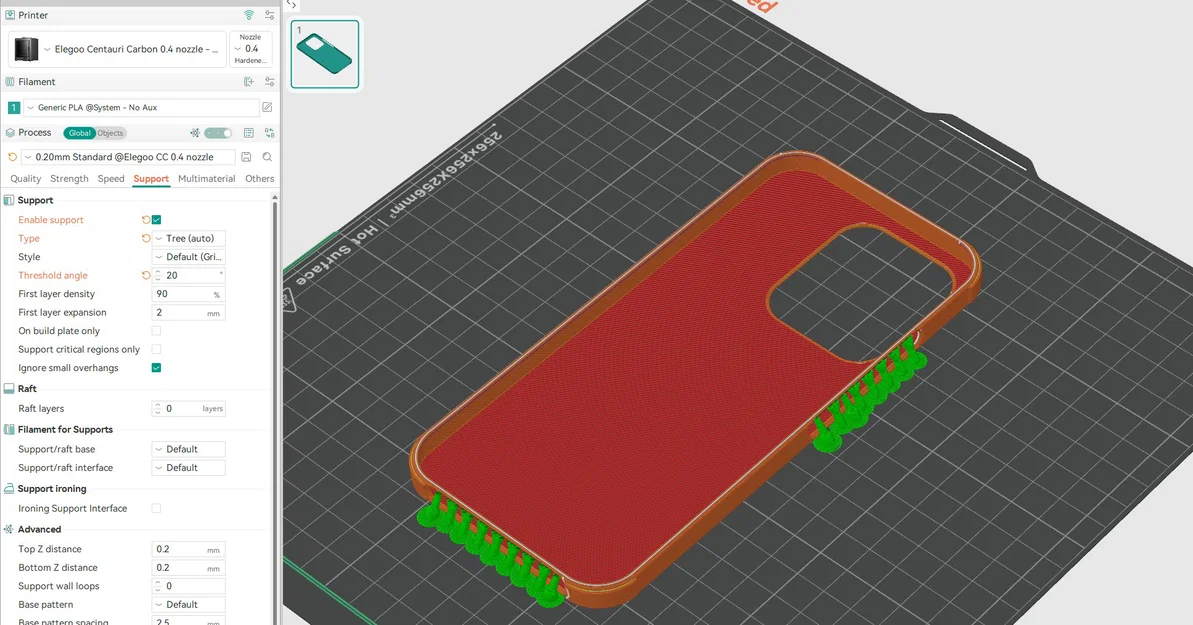
Task: Click the Nozzle 0.4 selector button
Action: 250,49
